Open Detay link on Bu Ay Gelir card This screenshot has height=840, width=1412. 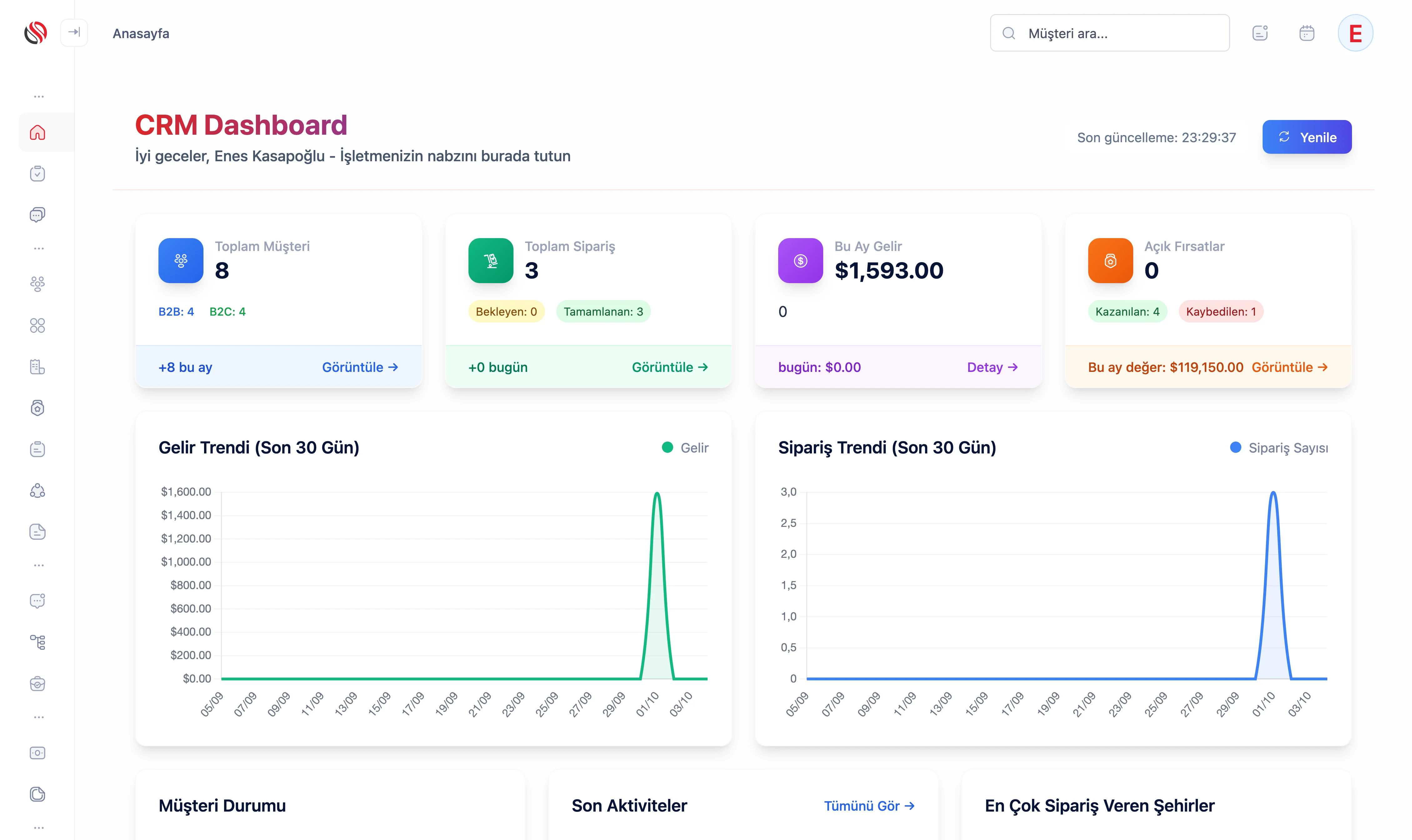tap(992, 367)
